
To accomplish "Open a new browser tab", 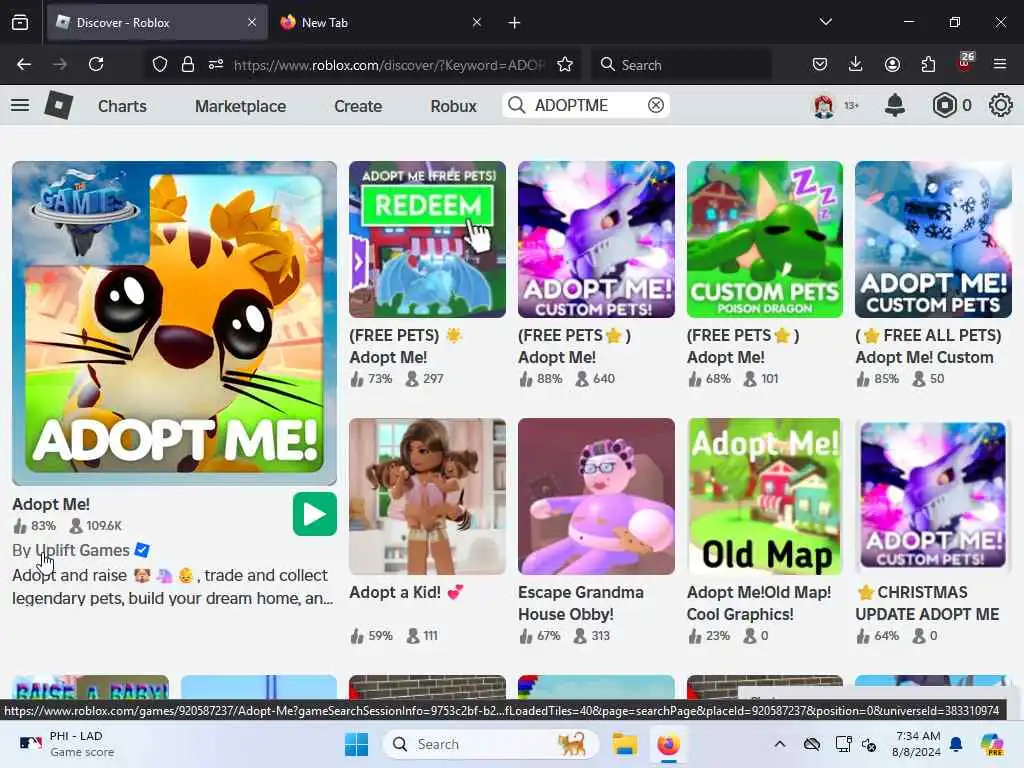I will 515,23.
